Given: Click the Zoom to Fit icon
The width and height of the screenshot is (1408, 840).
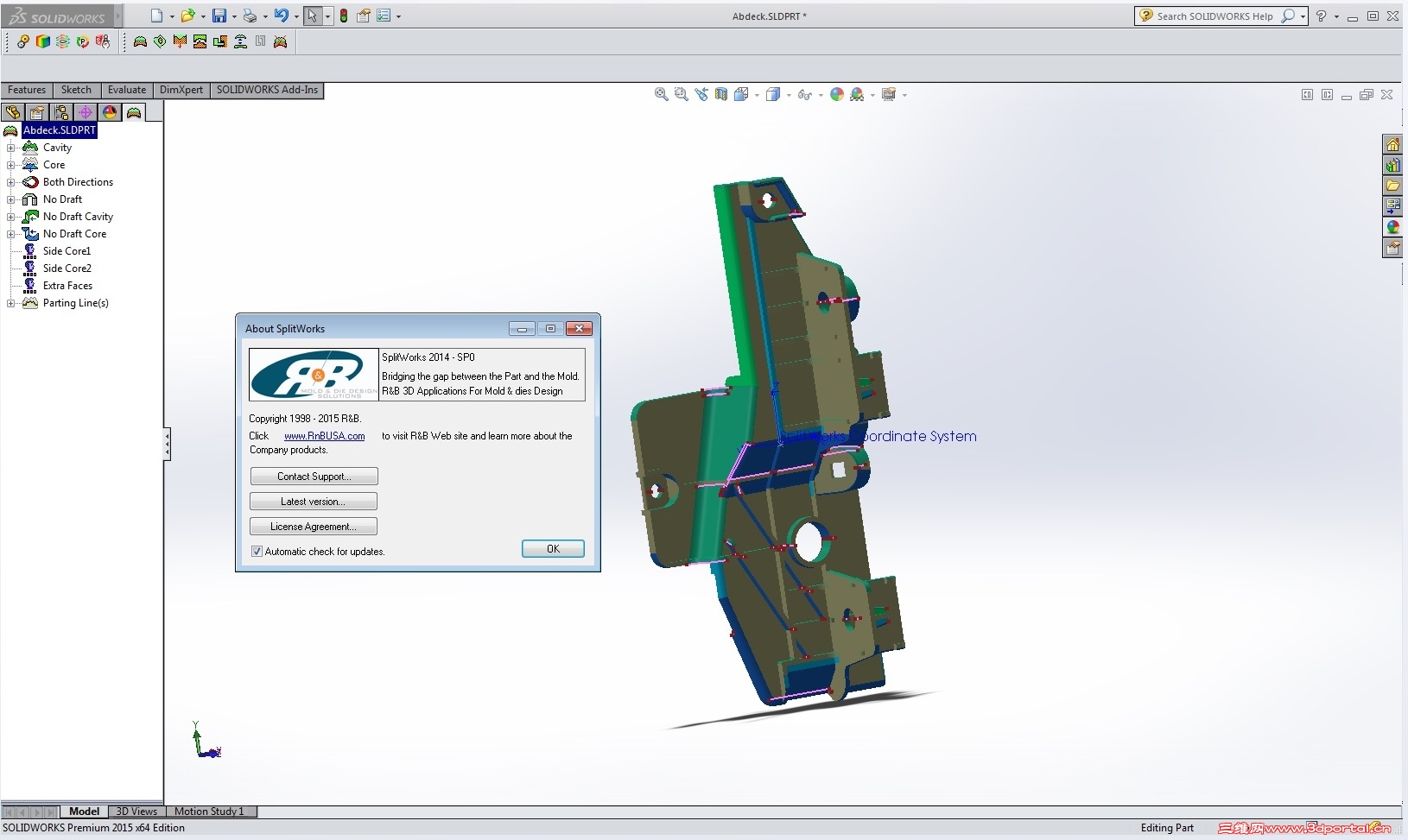Looking at the screenshot, I should click(662, 94).
